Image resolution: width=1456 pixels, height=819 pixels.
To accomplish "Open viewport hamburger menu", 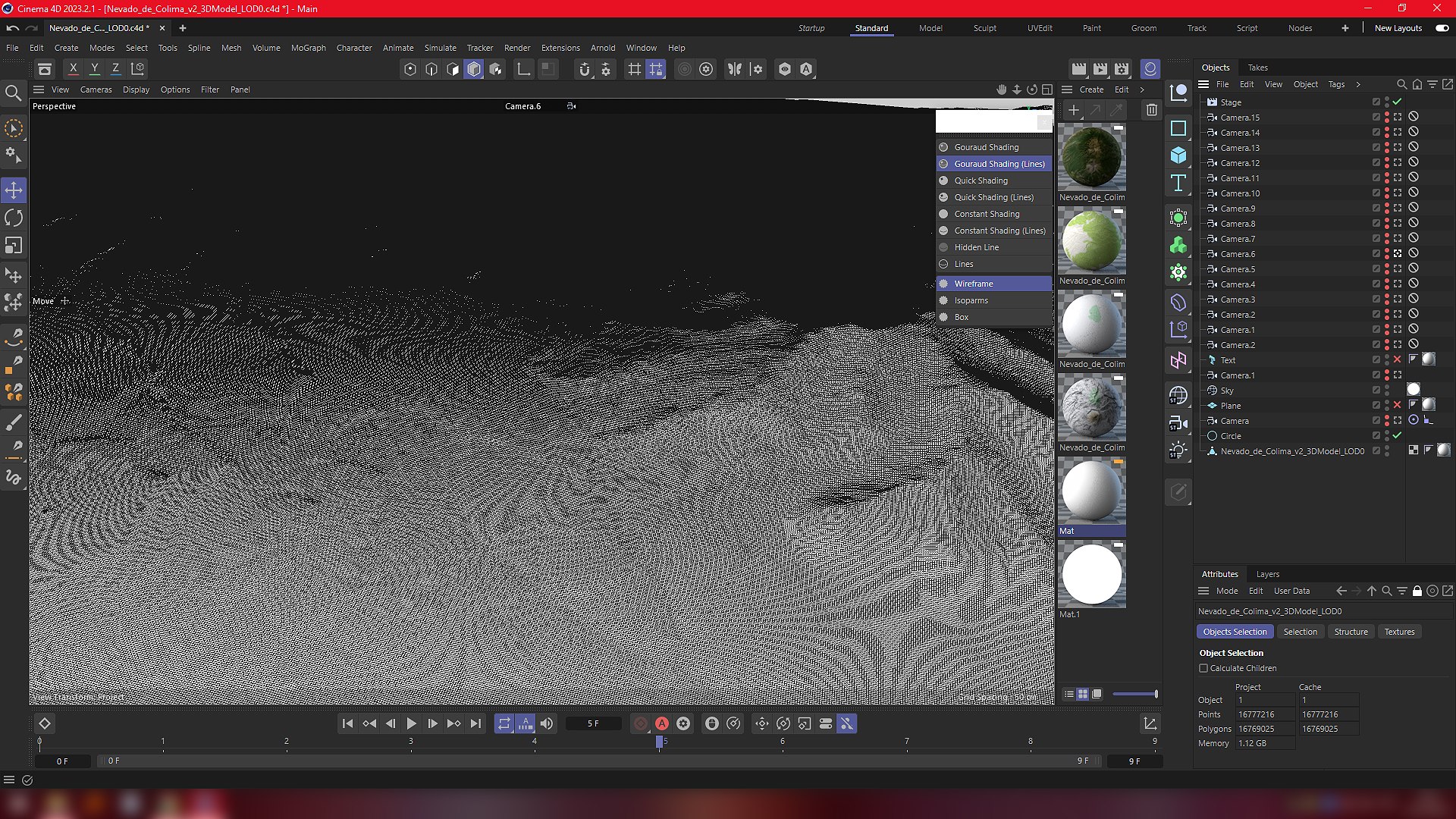I will pyautogui.click(x=39, y=89).
